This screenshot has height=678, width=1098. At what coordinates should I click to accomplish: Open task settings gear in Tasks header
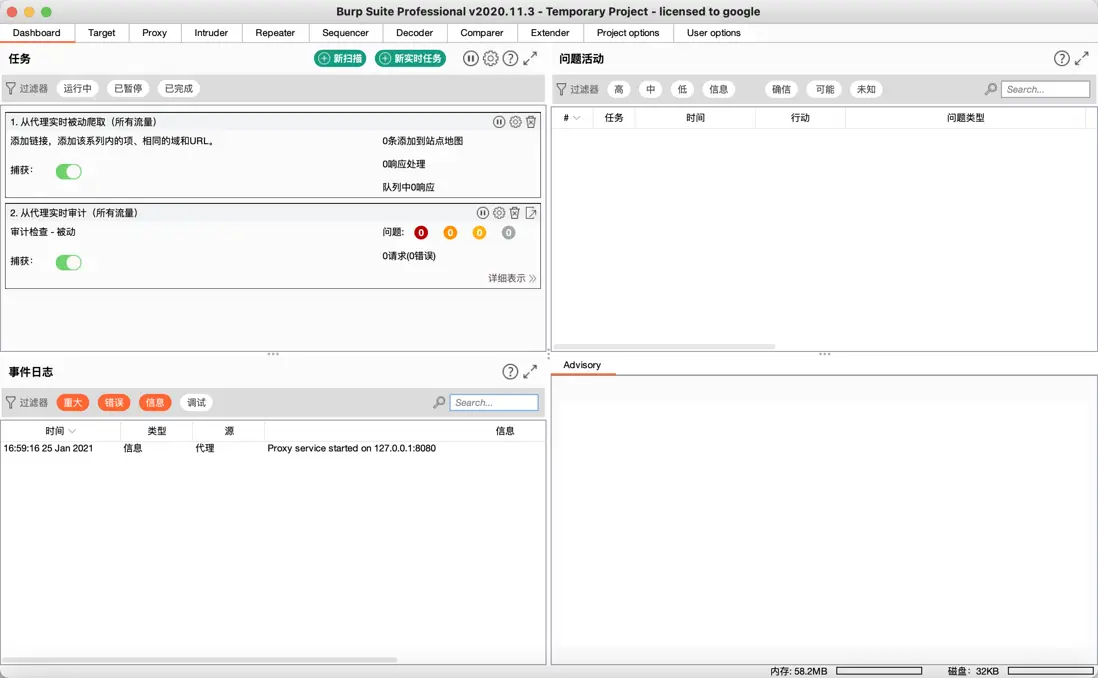pyautogui.click(x=491, y=59)
